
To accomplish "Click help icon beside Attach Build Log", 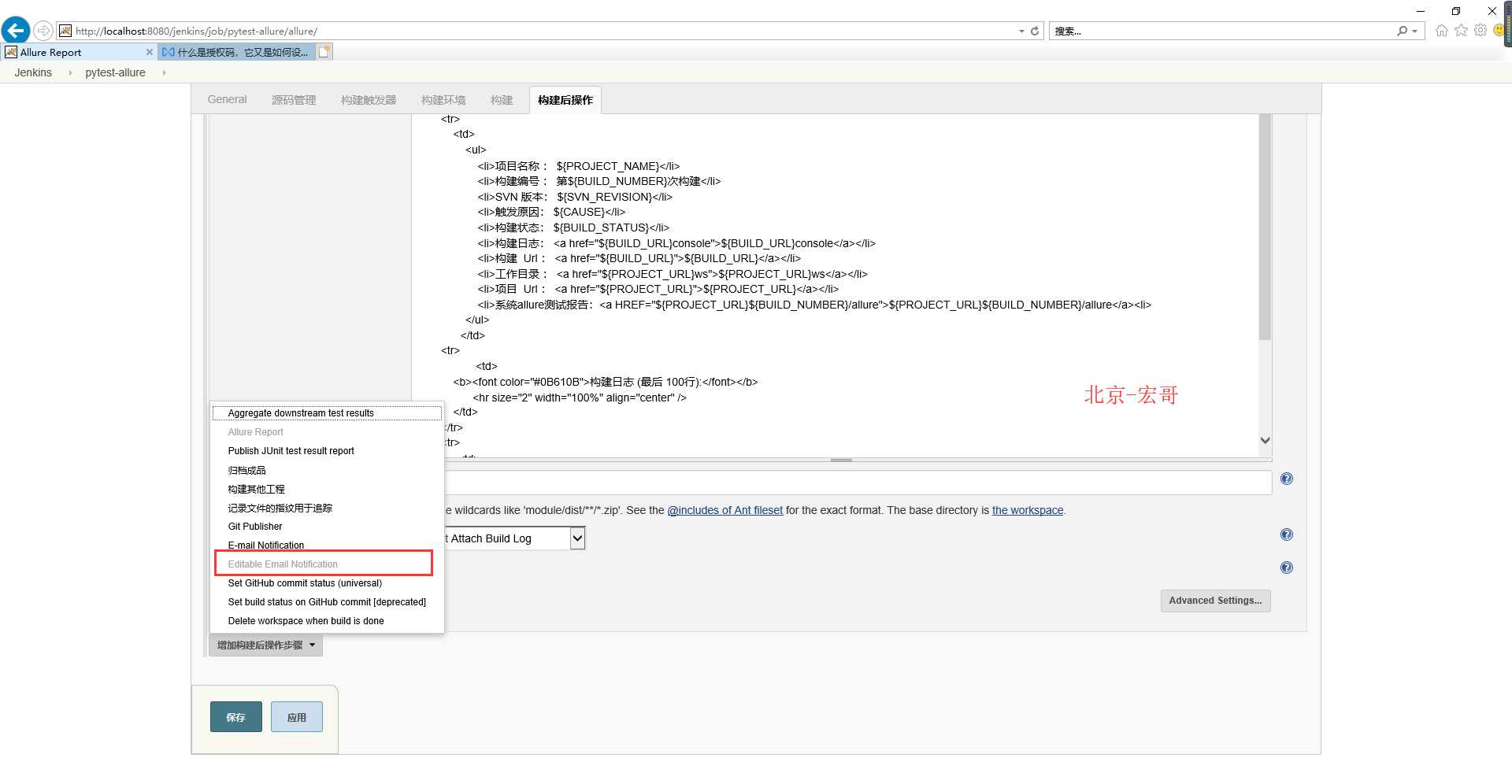I will [1287, 534].
